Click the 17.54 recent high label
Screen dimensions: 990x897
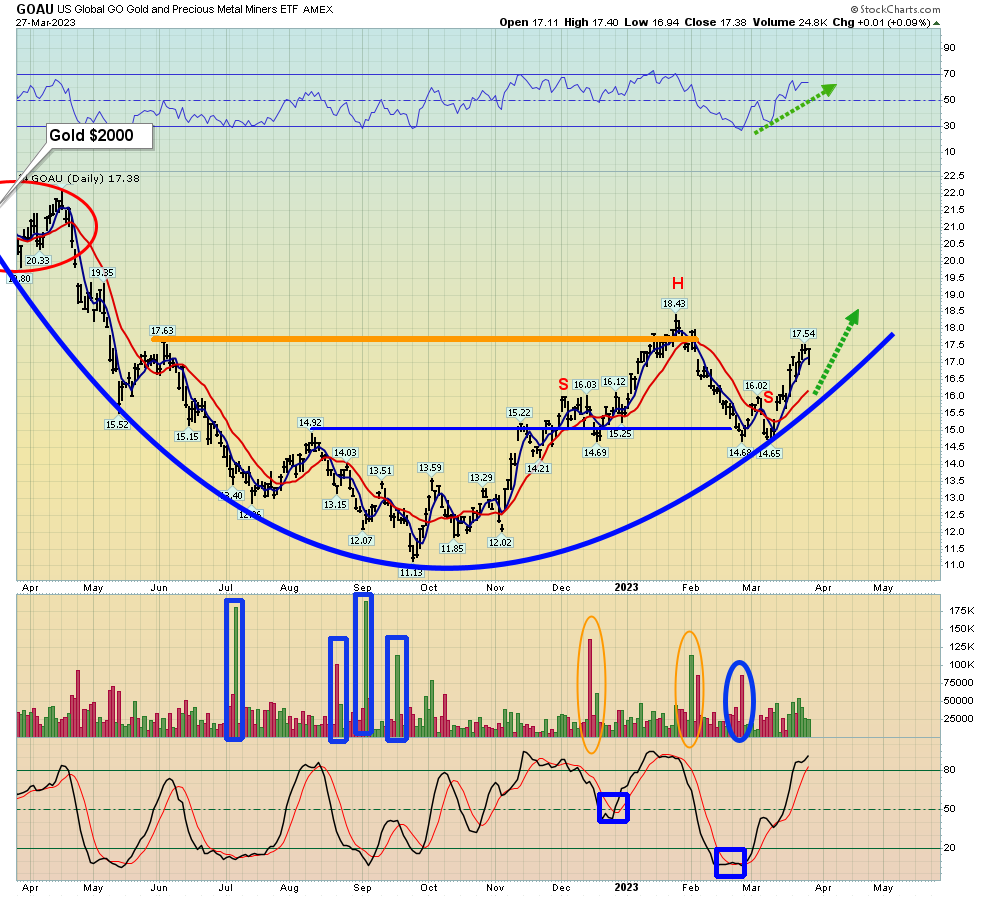804,333
